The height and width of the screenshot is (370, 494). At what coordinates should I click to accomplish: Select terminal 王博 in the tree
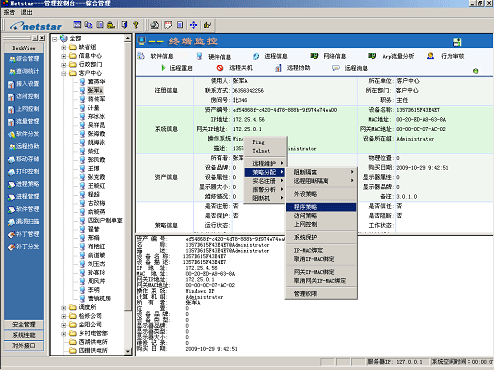coord(93,168)
